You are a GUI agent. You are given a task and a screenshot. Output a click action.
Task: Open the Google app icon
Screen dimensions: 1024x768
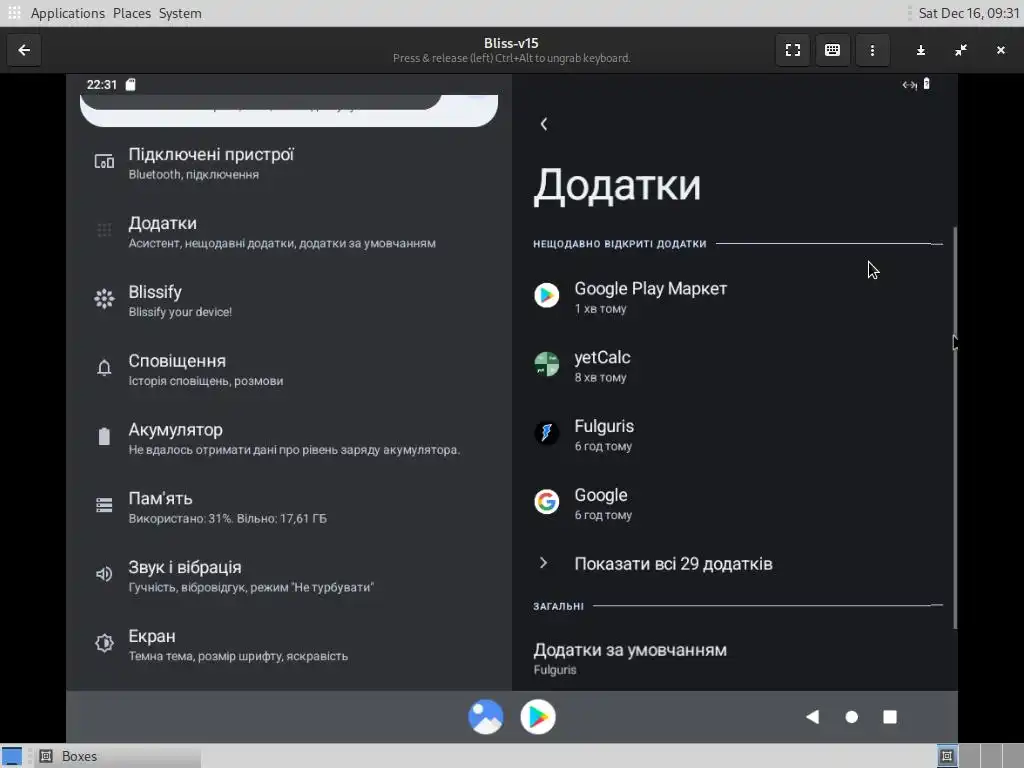pos(547,502)
